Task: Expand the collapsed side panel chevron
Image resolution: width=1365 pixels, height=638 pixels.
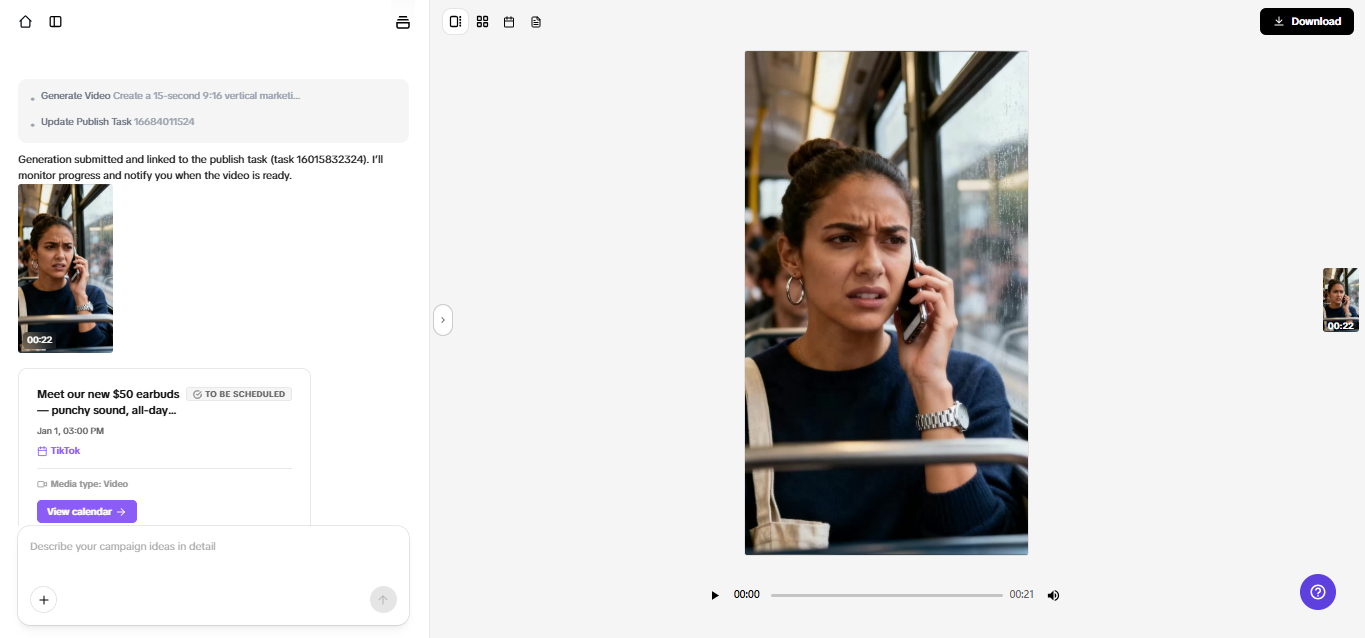Action: (x=442, y=319)
